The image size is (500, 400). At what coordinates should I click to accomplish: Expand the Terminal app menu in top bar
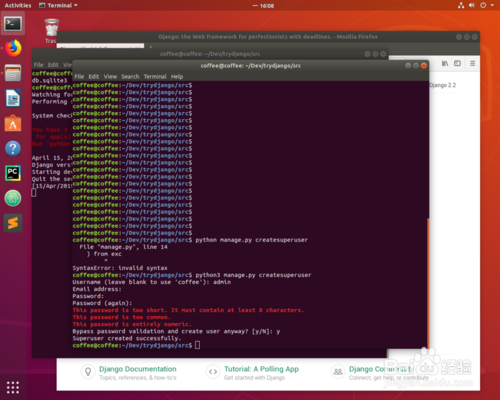point(58,5)
